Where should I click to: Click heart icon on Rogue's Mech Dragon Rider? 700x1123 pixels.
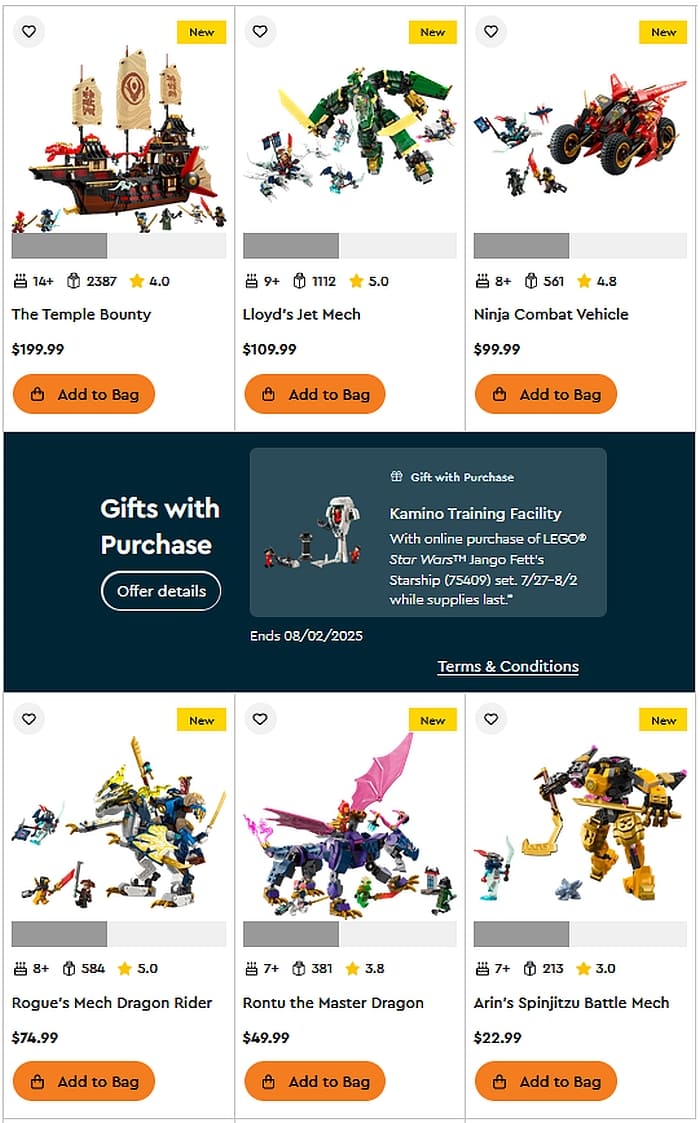pos(29,719)
